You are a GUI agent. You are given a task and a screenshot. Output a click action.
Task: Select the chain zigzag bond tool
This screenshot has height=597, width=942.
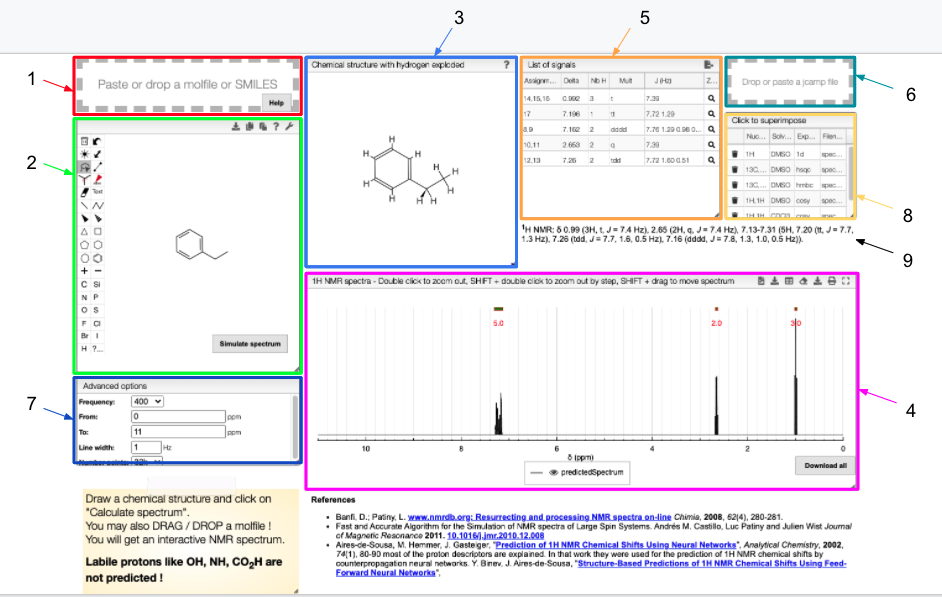[x=97, y=205]
